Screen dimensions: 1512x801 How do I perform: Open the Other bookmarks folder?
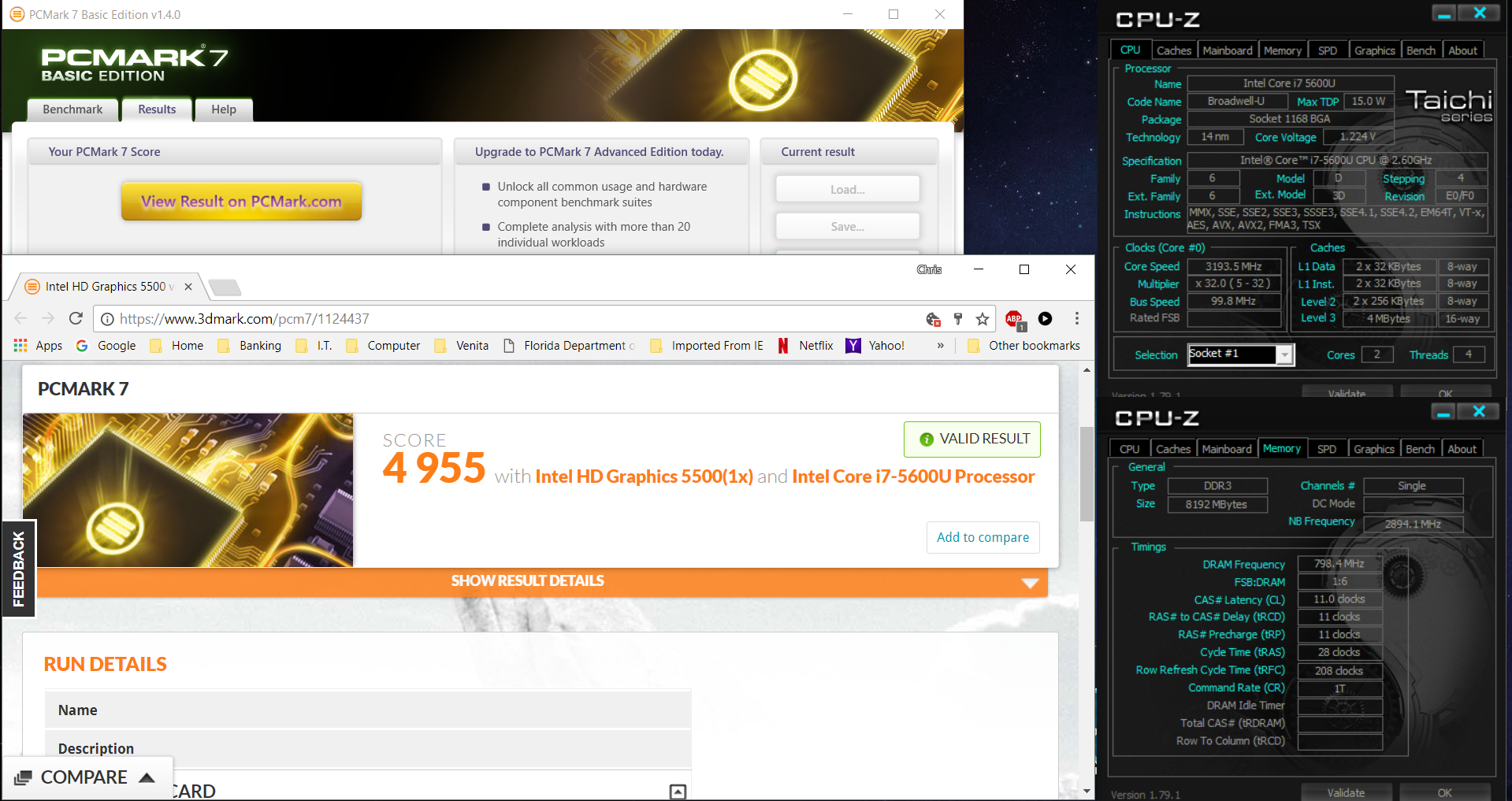tap(1023, 345)
